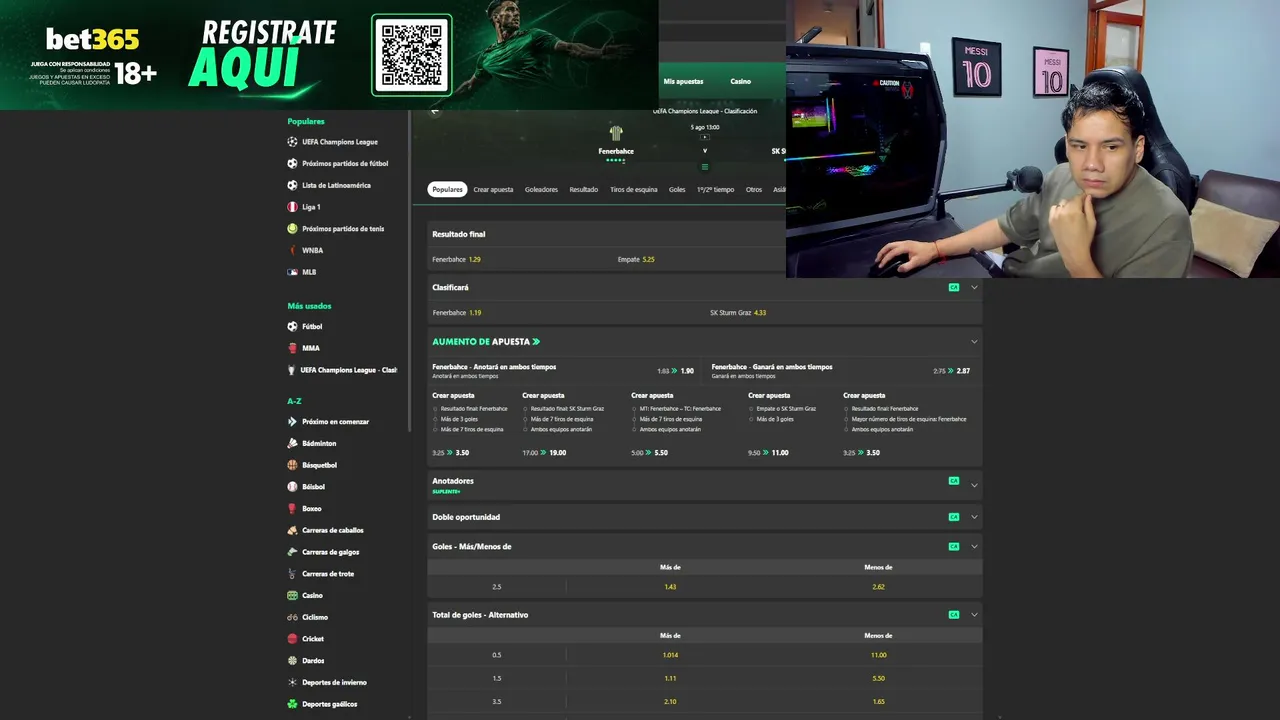Expand the Doble oportunidad market
The image size is (1280, 720).
point(974,517)
